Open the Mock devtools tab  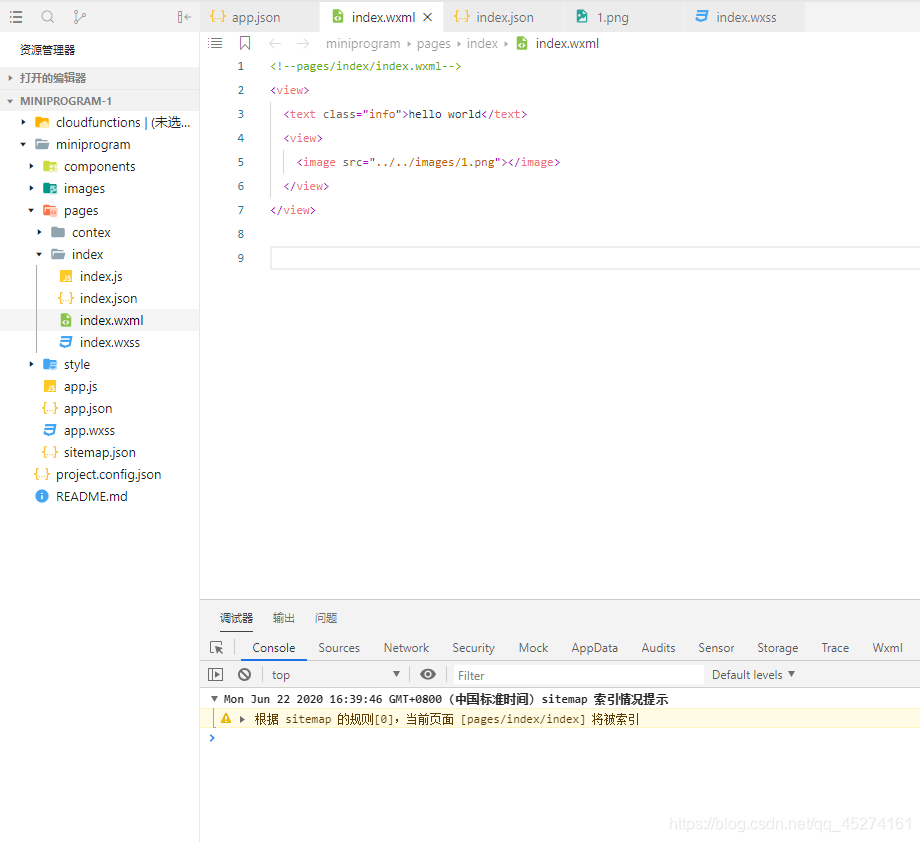[x=533, y=648]
